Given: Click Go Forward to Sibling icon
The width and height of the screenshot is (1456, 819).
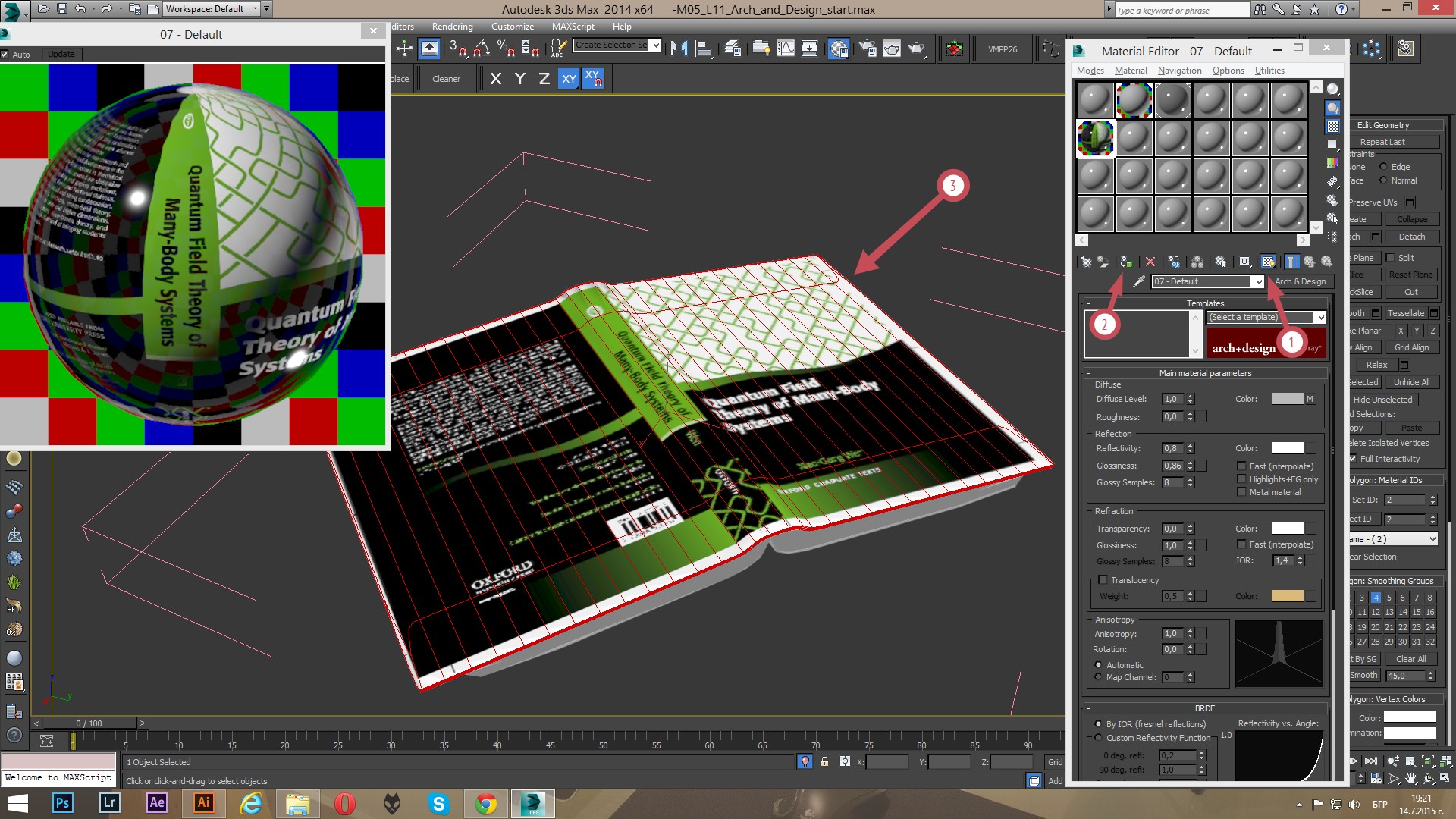Looking at the screenshot, I should (1326, 262).
